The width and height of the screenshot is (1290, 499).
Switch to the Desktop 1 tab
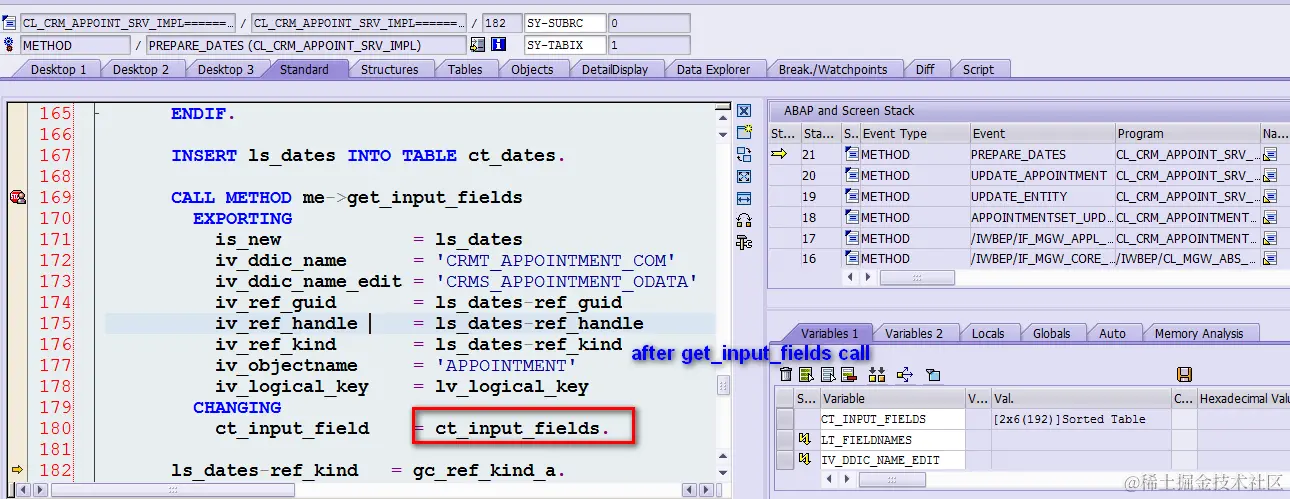(58, 69)
